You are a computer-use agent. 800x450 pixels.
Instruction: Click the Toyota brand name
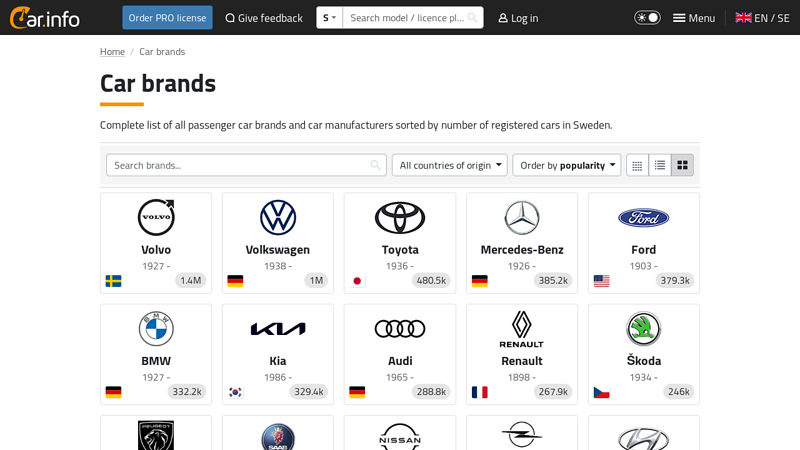pyautogui.click(x=400, y=249)
